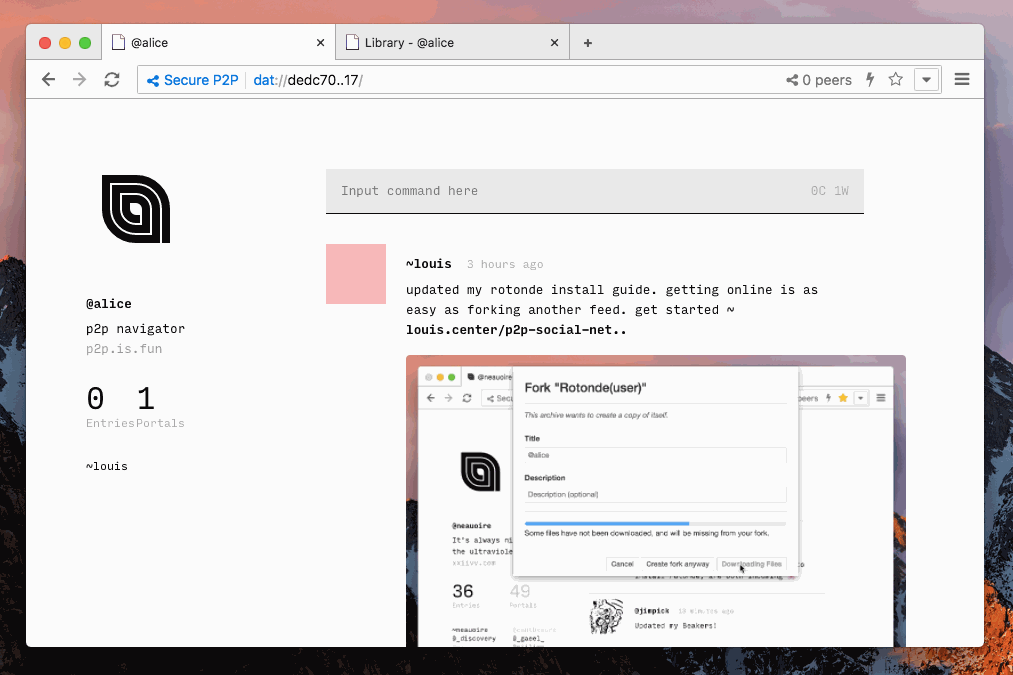This screenshot has height=675, width=1013.
Task: Bookmark this page with the star icon
Action: (895, 79)
